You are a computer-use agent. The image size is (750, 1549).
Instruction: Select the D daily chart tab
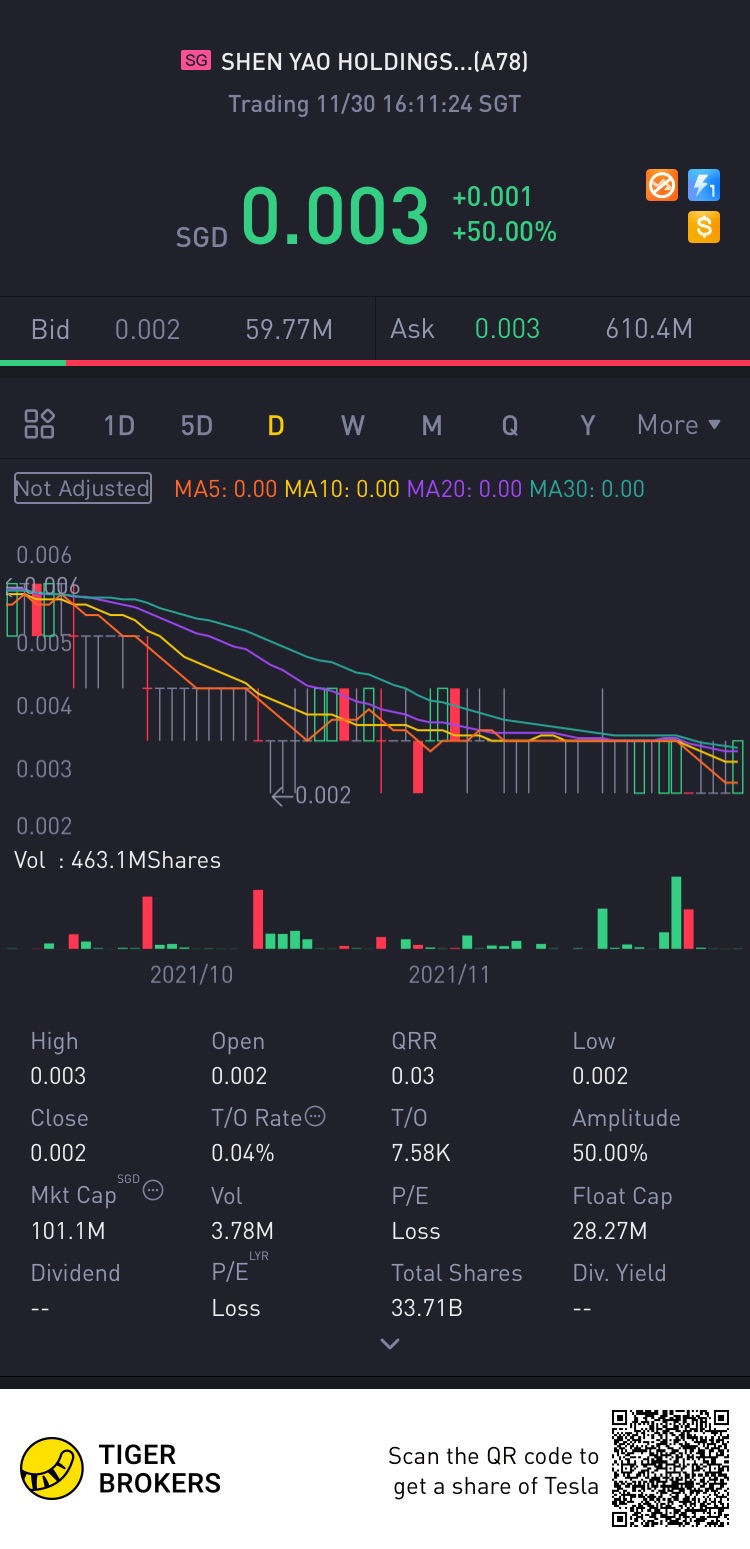coord(276,425)
